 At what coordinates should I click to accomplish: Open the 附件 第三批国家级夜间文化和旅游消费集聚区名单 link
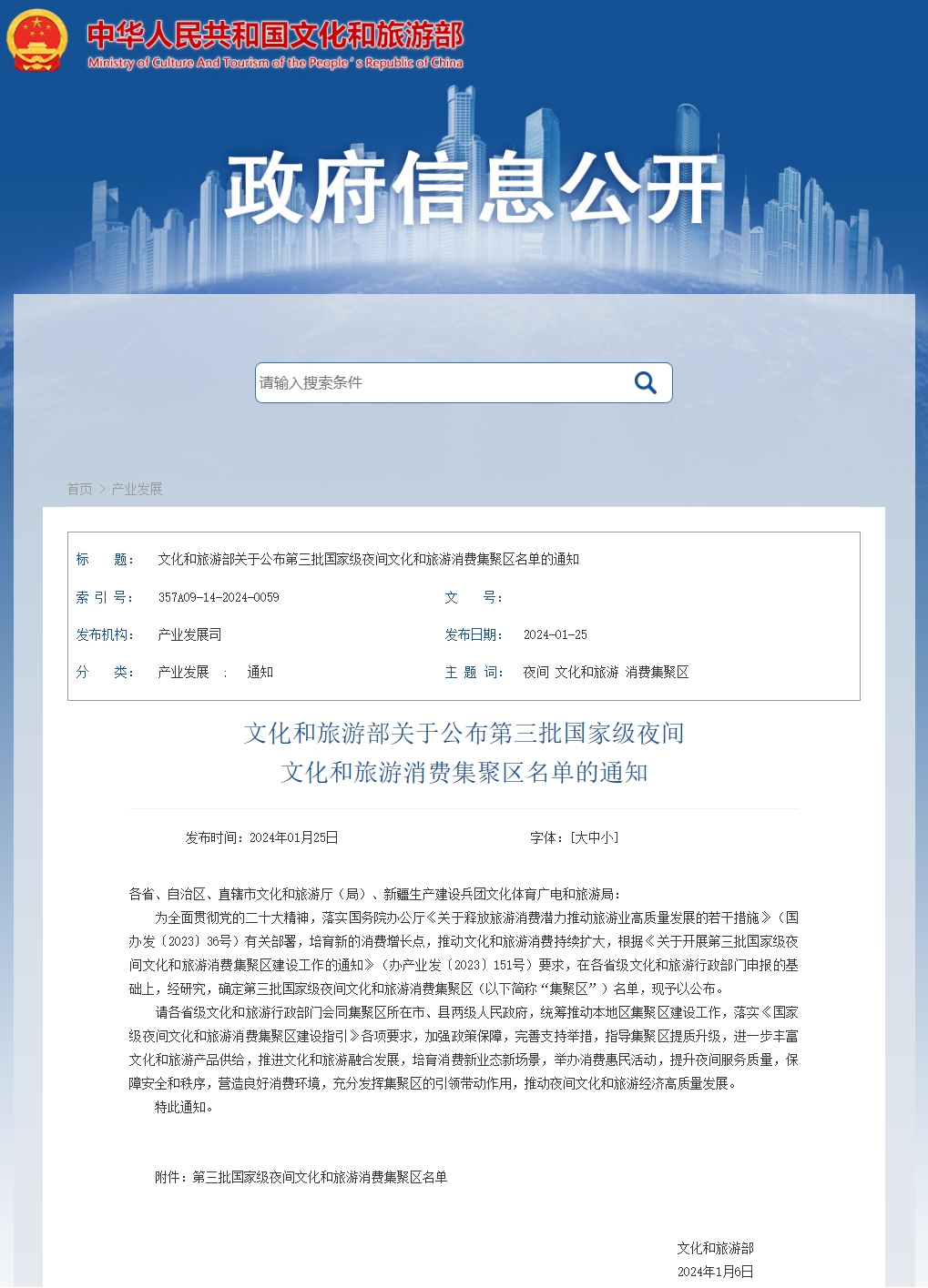[x=320, y=1178]
